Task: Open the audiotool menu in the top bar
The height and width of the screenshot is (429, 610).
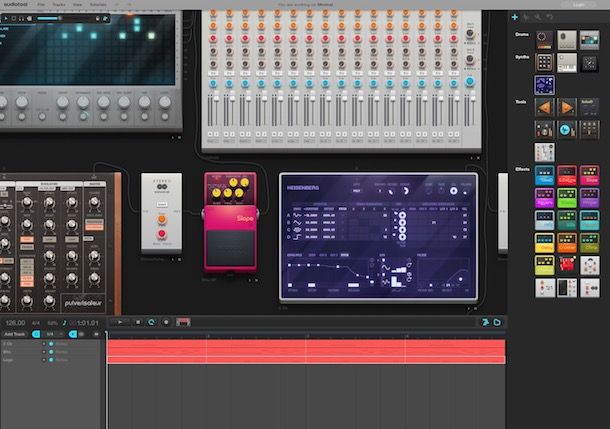Action: [16, 4]
